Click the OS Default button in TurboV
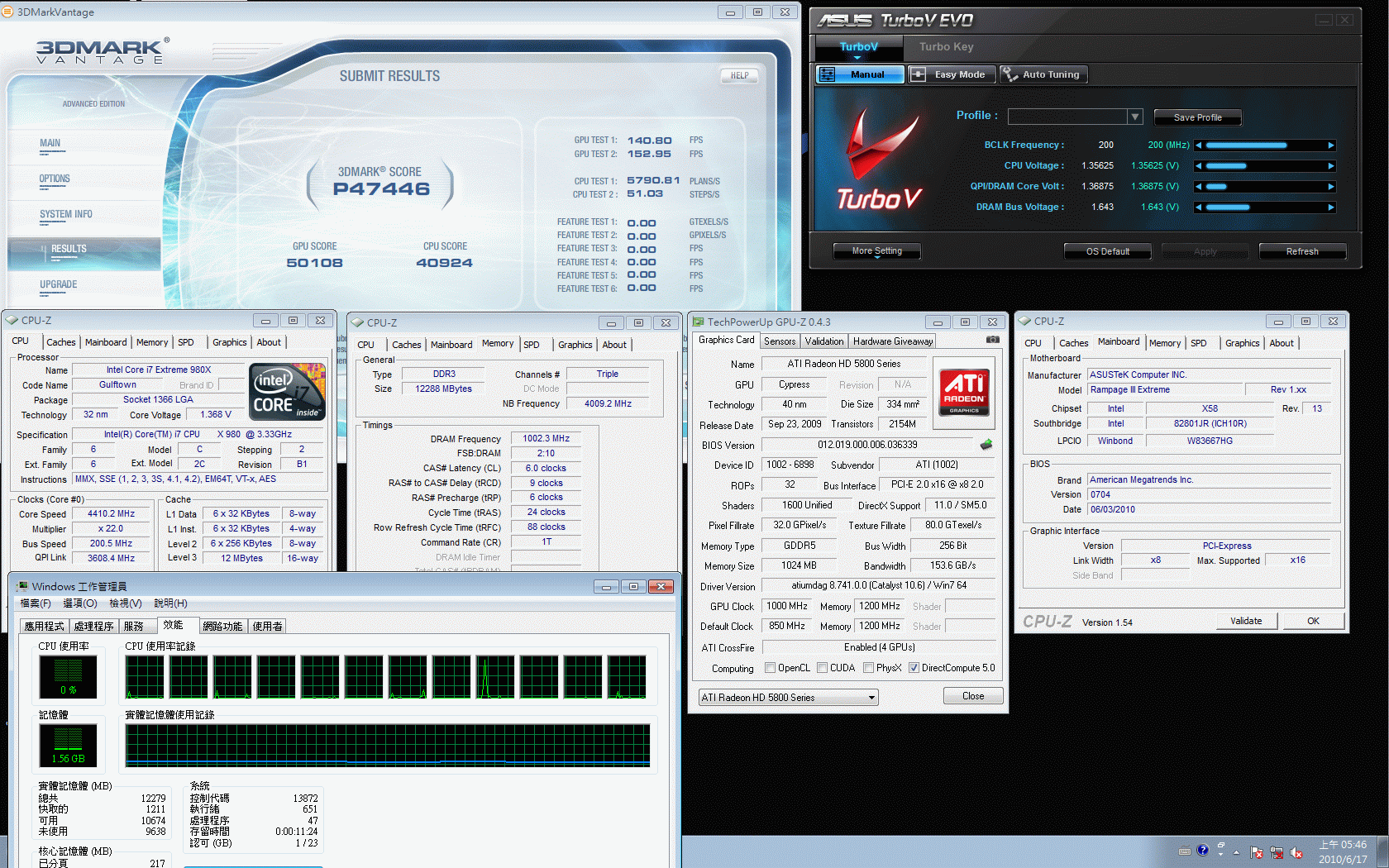The image size is (1389, 868). click(1108, 251)
